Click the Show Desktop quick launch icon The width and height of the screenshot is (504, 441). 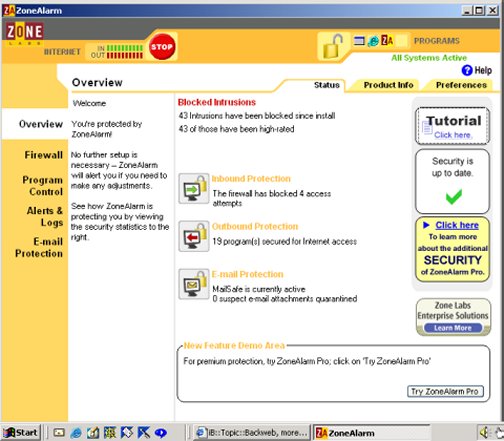coord(59,433)
